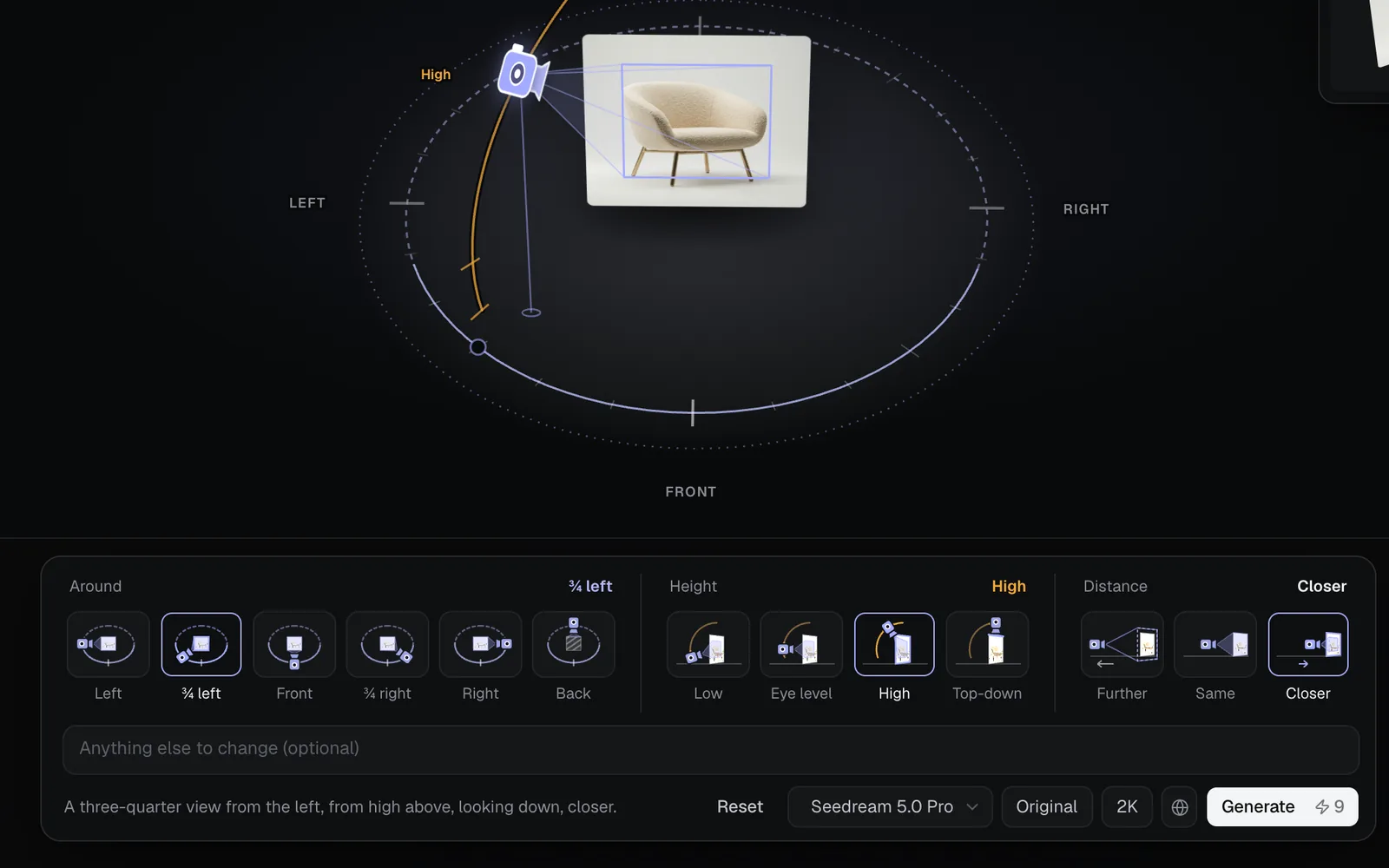Viewport: 1389px width, 868px height.
Task: Reset the camera settings
Action: (740, 807)
